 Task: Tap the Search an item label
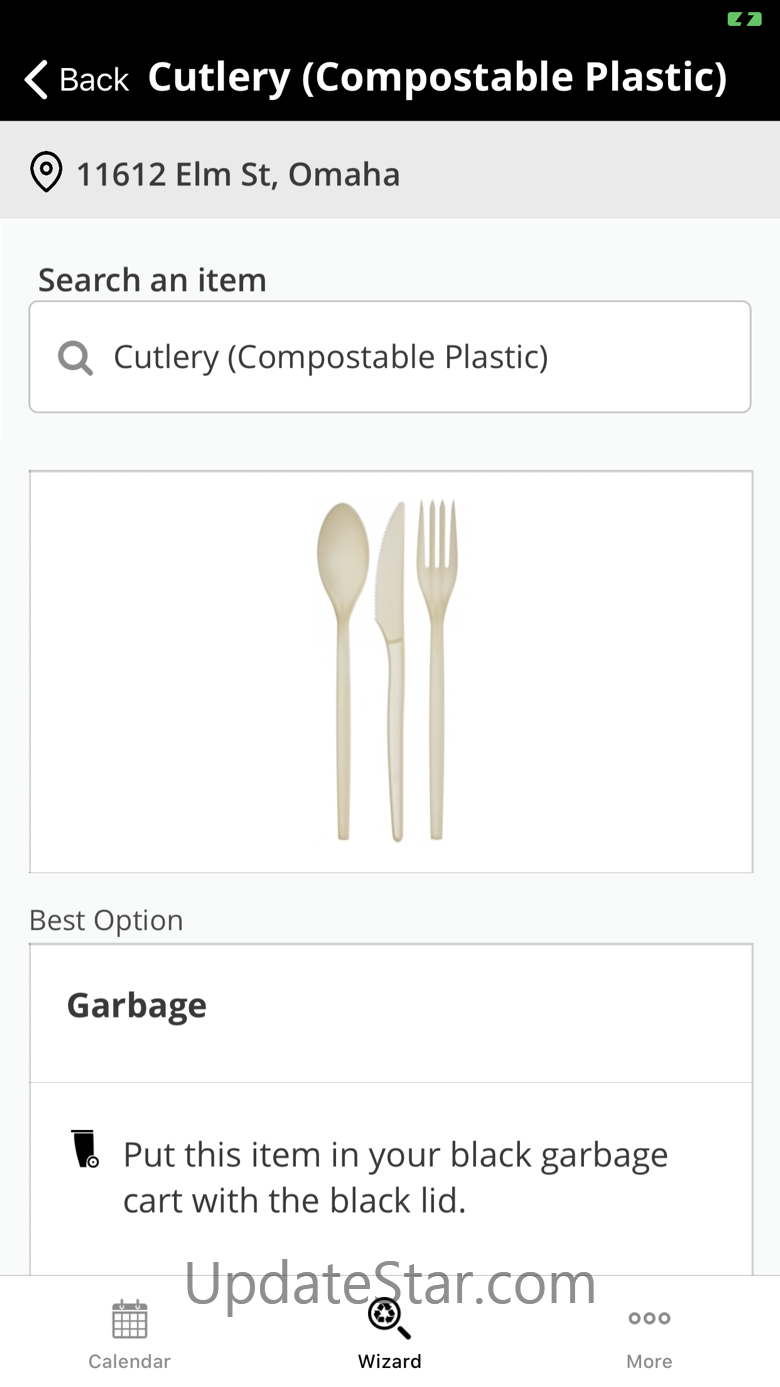click(x=152, y=280)
